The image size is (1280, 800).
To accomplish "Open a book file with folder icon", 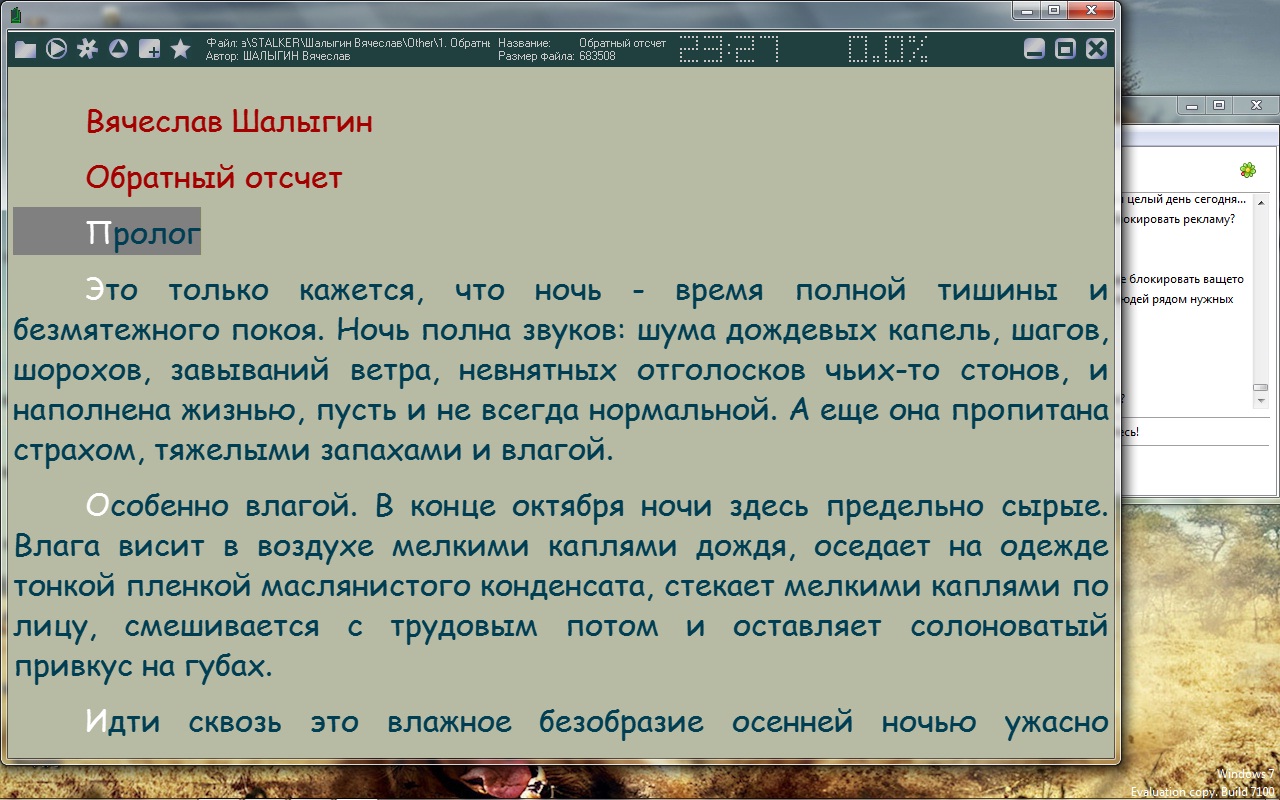I will (25, 49).
